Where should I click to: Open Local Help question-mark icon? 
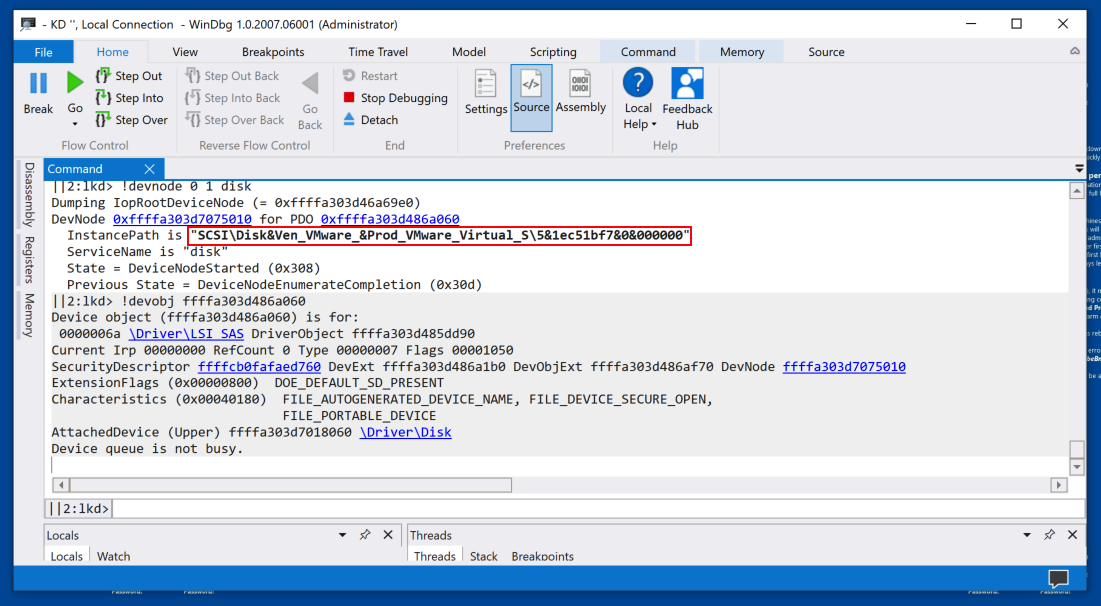coord(638,82)
